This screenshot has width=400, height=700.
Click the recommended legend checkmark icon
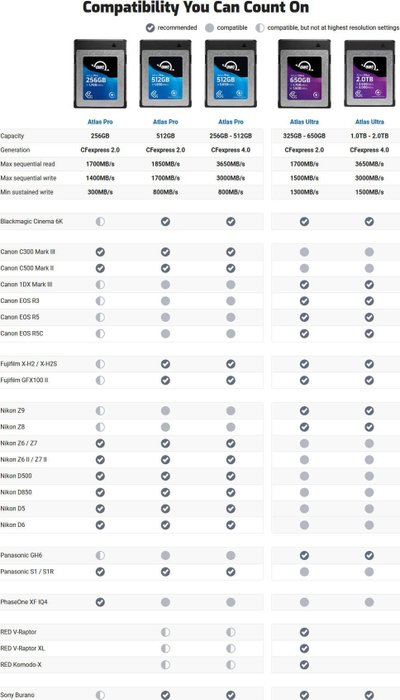pyautogui.click(x=150, y=28)
